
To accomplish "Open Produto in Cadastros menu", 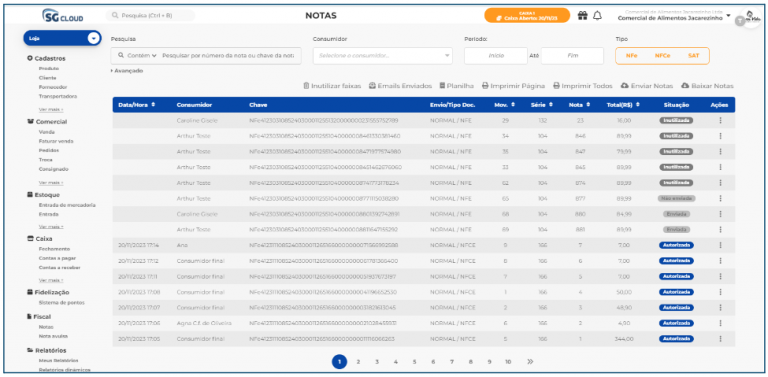I will click(48, 69).
